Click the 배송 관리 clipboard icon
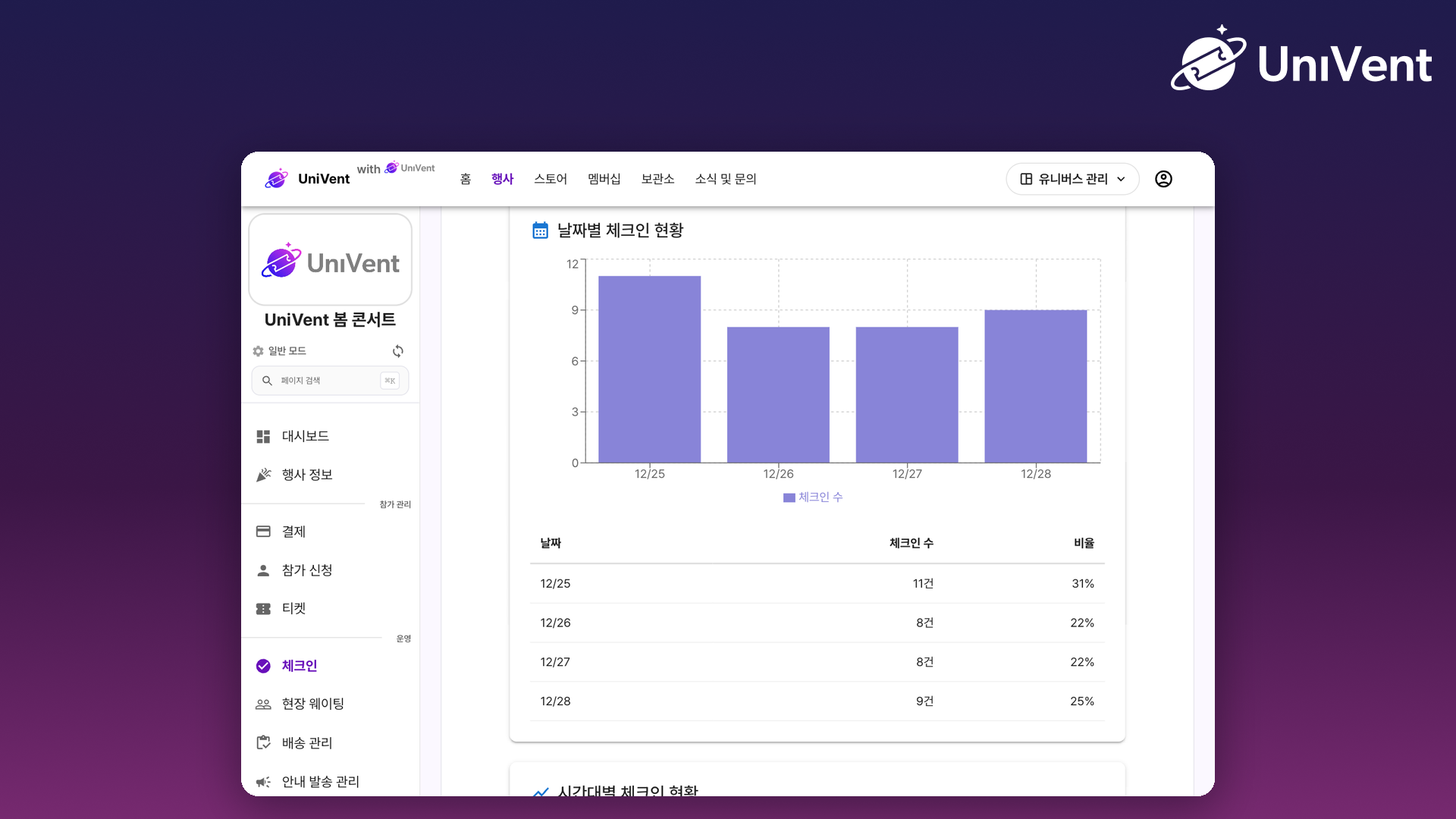The image size is (1456, 819). pos(263,742)
